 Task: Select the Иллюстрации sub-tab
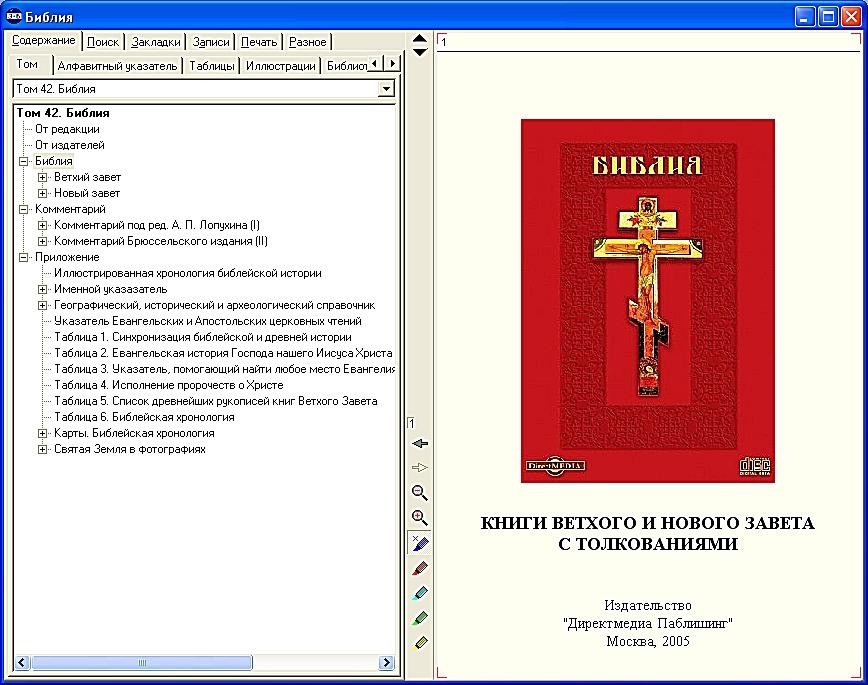281,66
